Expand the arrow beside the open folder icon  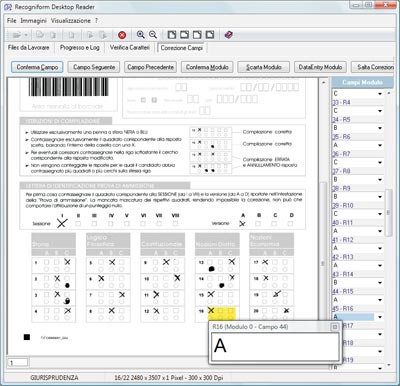(26, 35)
